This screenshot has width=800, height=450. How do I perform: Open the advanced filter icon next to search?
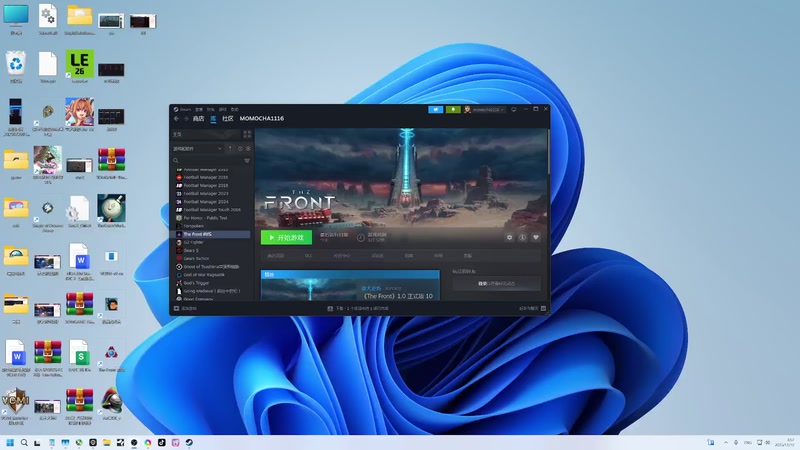click(x=247, y=161)
